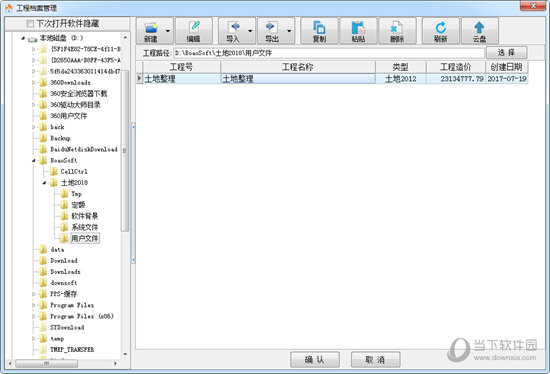Expand the PPS-缓存 folder node
Screen dimensions: 550x374
tap(34, 294)
